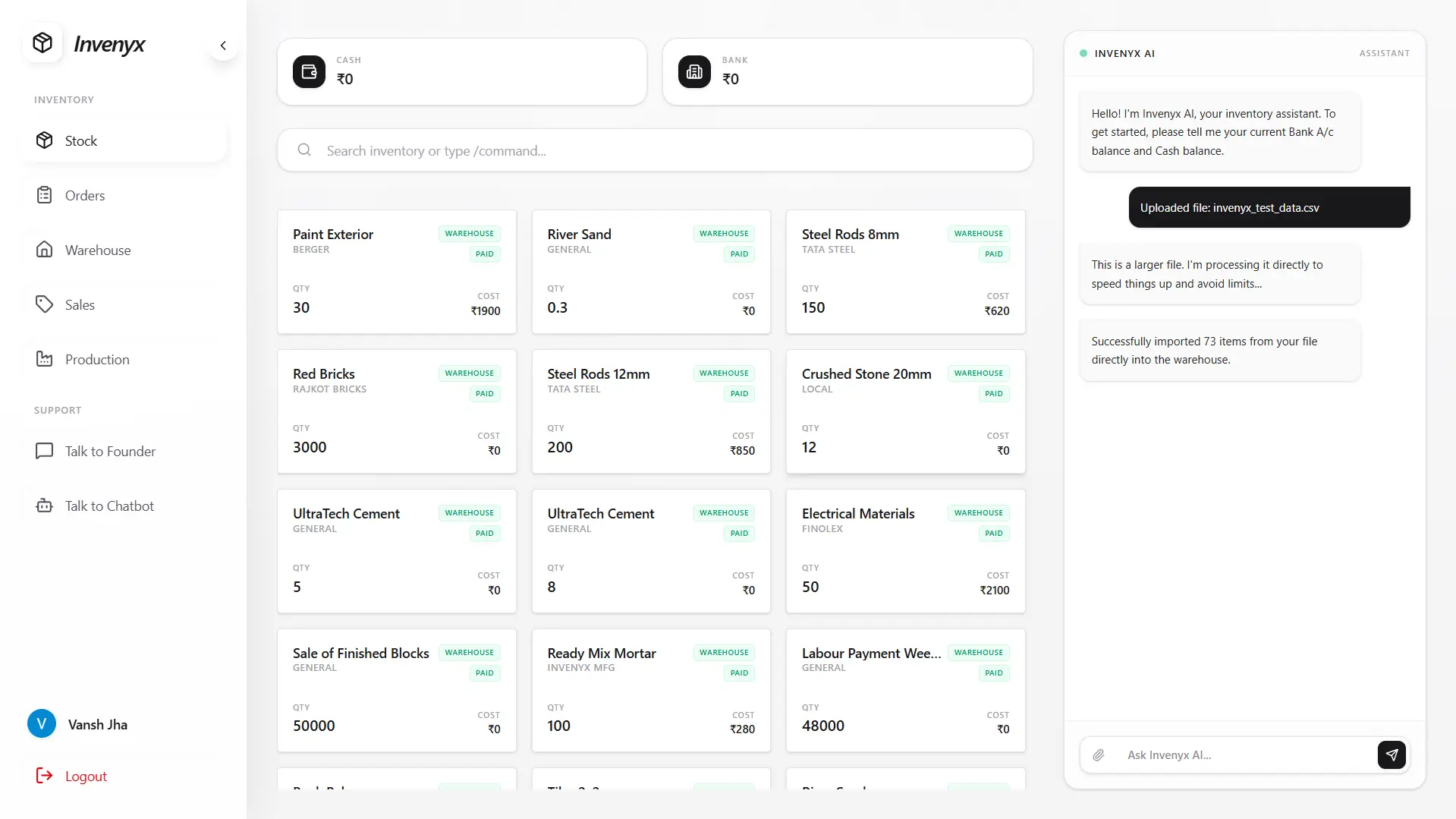Click the red logout arrow icon
Viewport: 1456px width, 819px height.
pyautogui.click(x=45, y=776)
